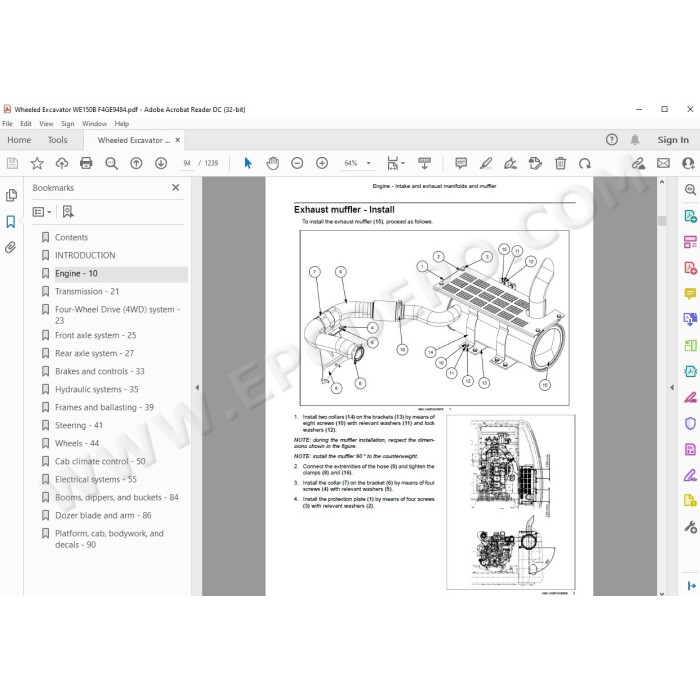Click the stamp tool icon
This screenshot has width=700, height=700.
535,163
